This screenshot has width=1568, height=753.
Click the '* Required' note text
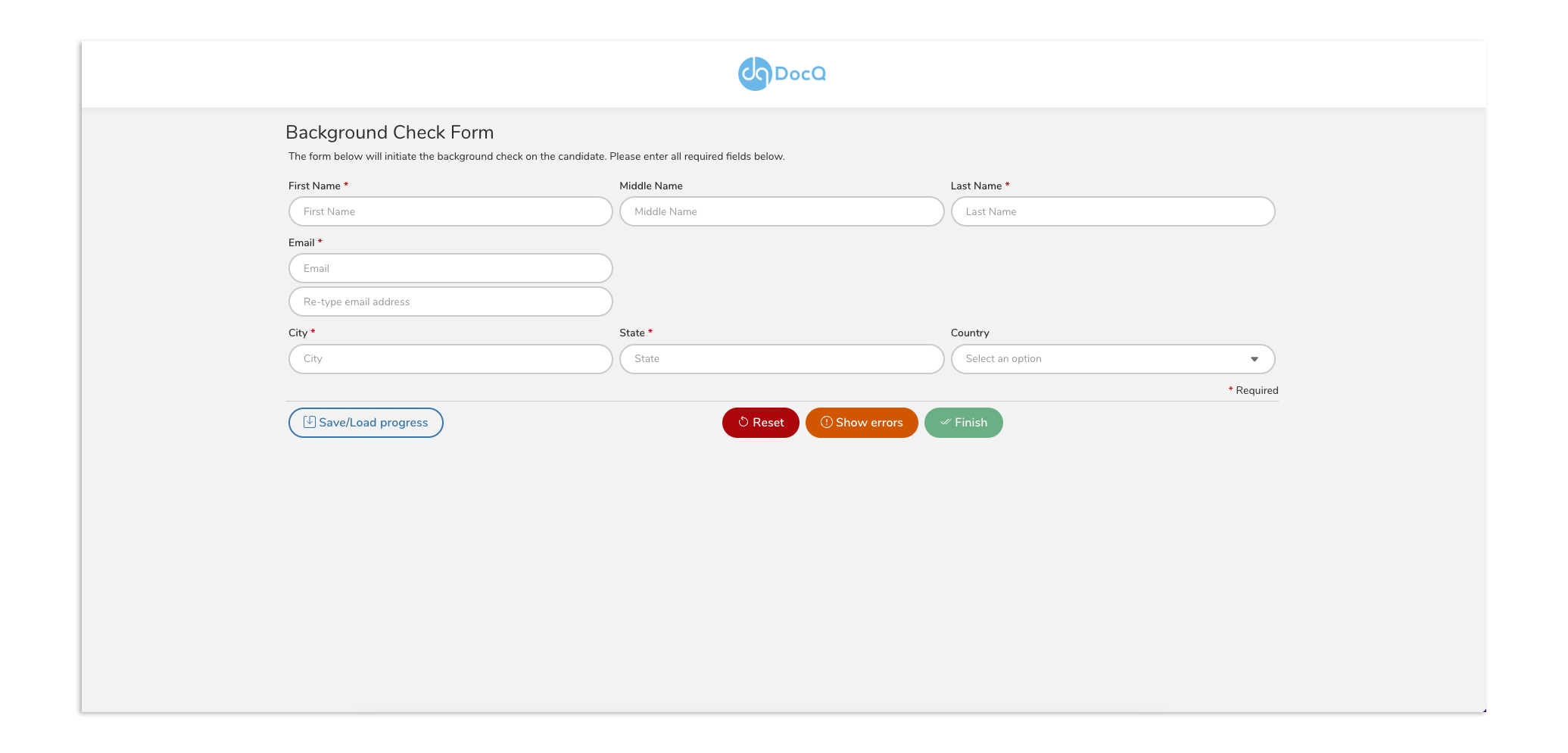point(1253,390)
